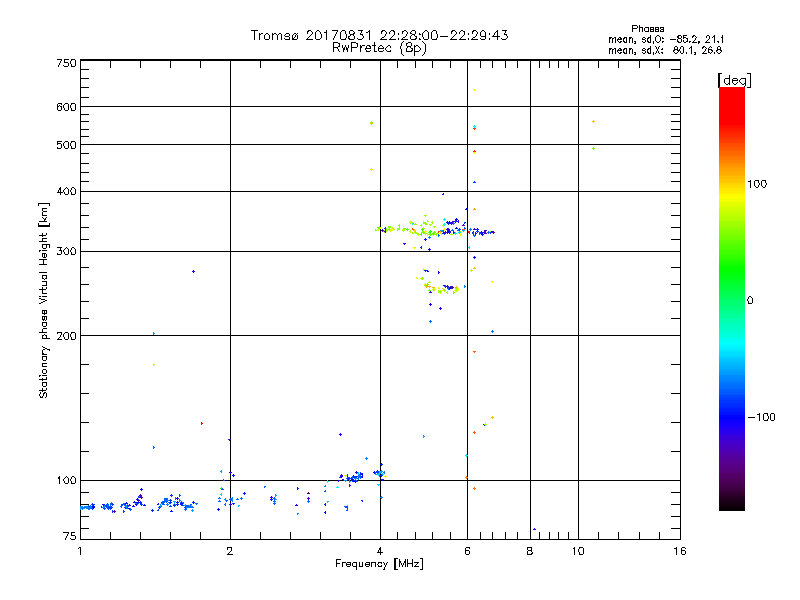Click the y-axis tick label '300'

tap(66, 252)
